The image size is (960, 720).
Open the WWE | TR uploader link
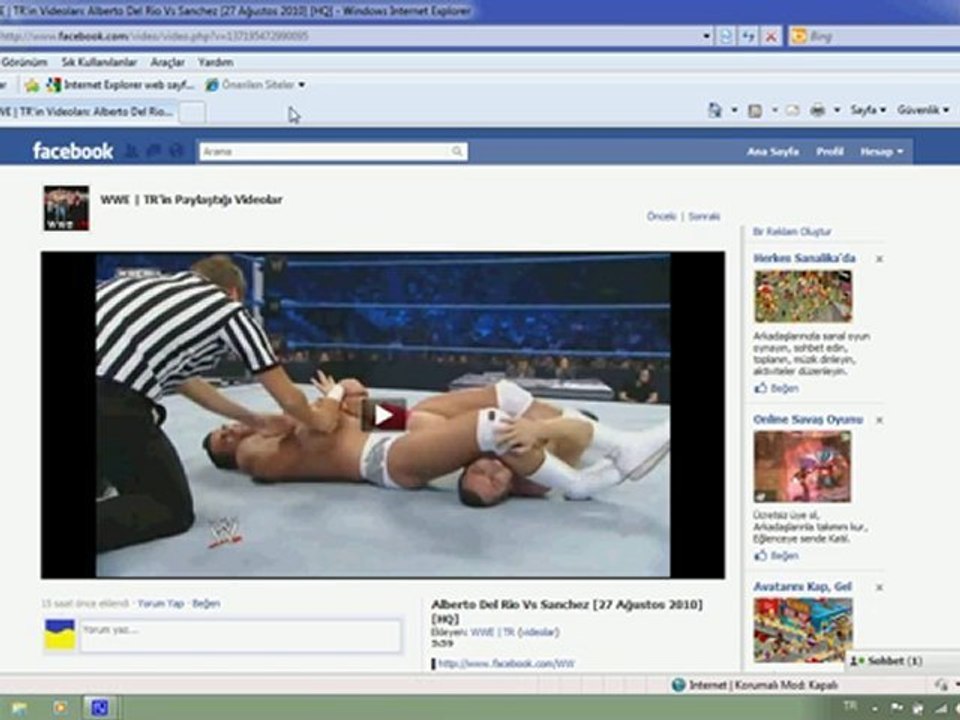(492, 632)
